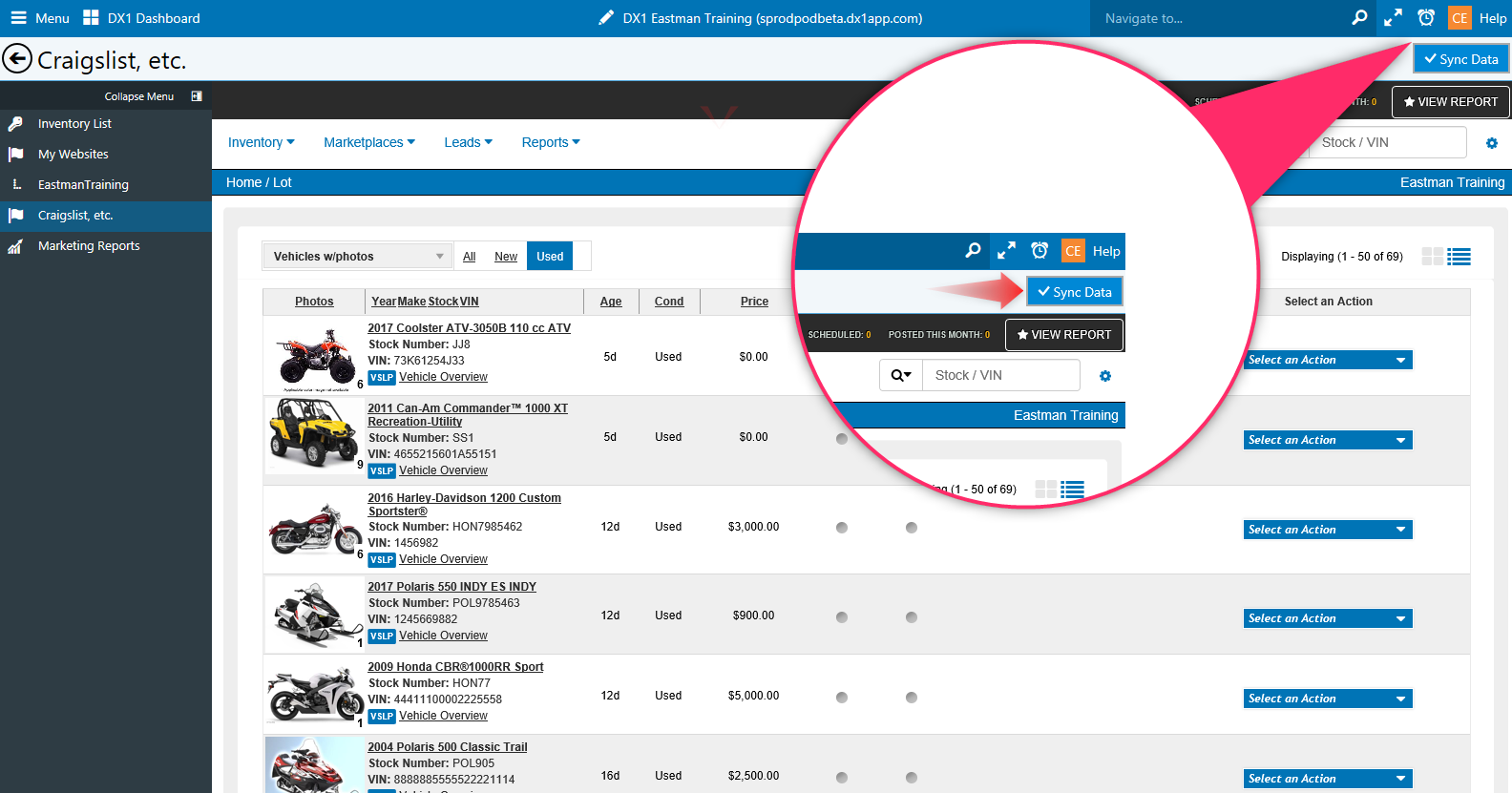Open the 2009 Honda CBR1000RR Sport title
The width and height of the screenshot is (1512, 793).
(455, 667)
